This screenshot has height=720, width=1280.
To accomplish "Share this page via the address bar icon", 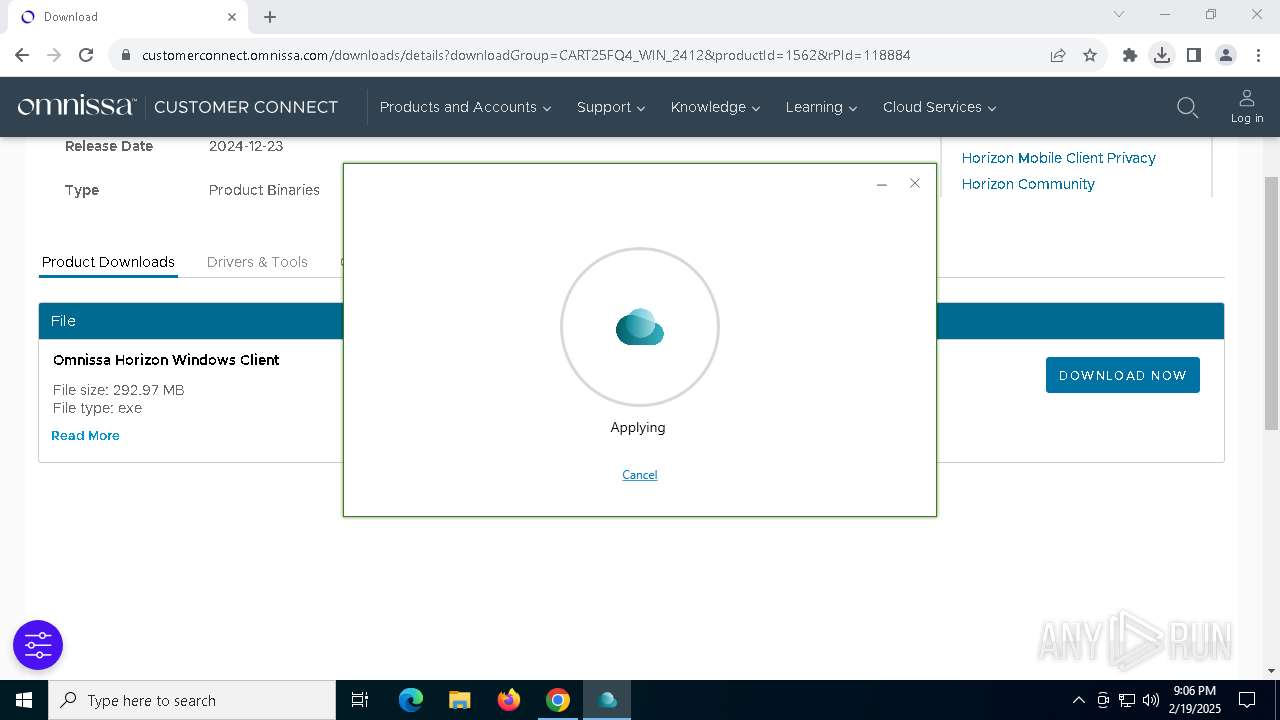I will 1058,55.
